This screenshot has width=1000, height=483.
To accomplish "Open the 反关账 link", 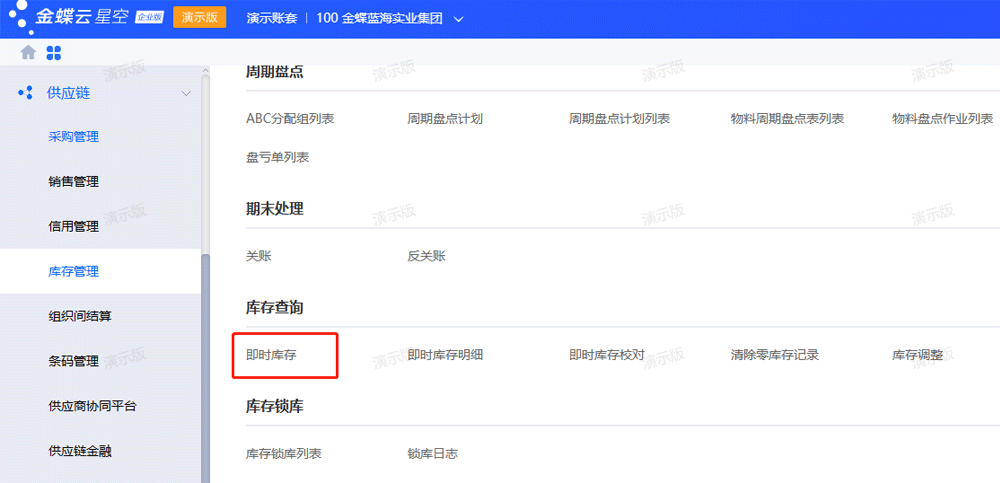I will click(x=426, y=256).
